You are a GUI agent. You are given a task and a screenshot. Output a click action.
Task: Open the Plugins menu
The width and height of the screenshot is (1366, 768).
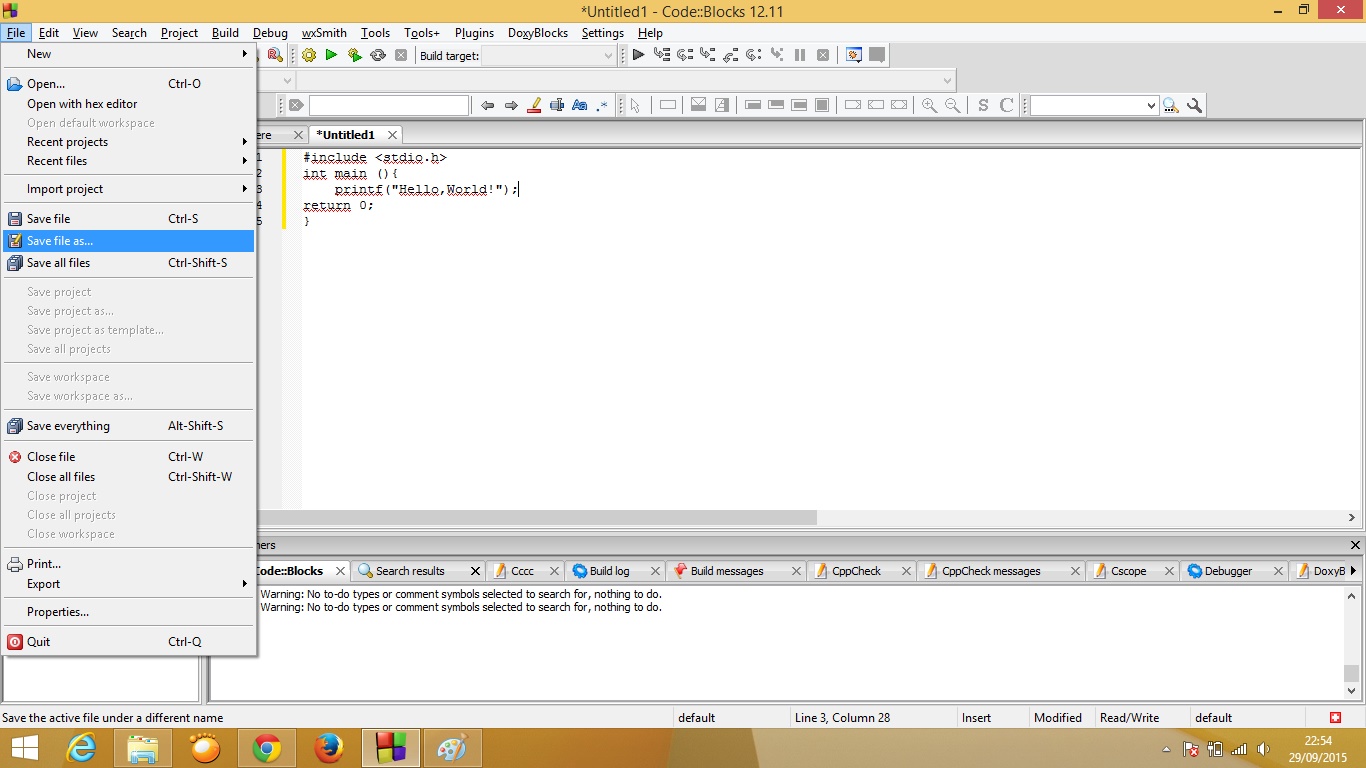pos(474,33)
